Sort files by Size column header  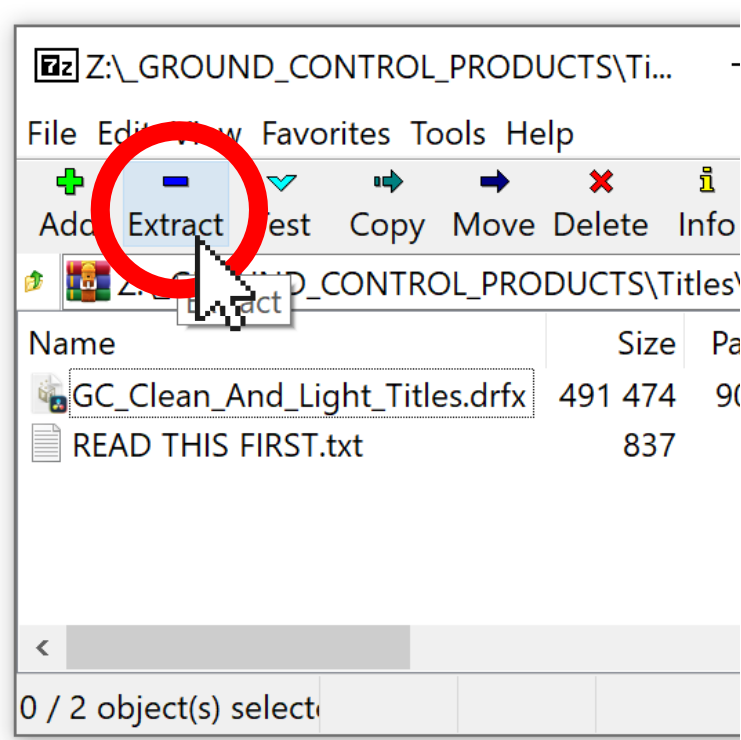click(x=645, y=343)
